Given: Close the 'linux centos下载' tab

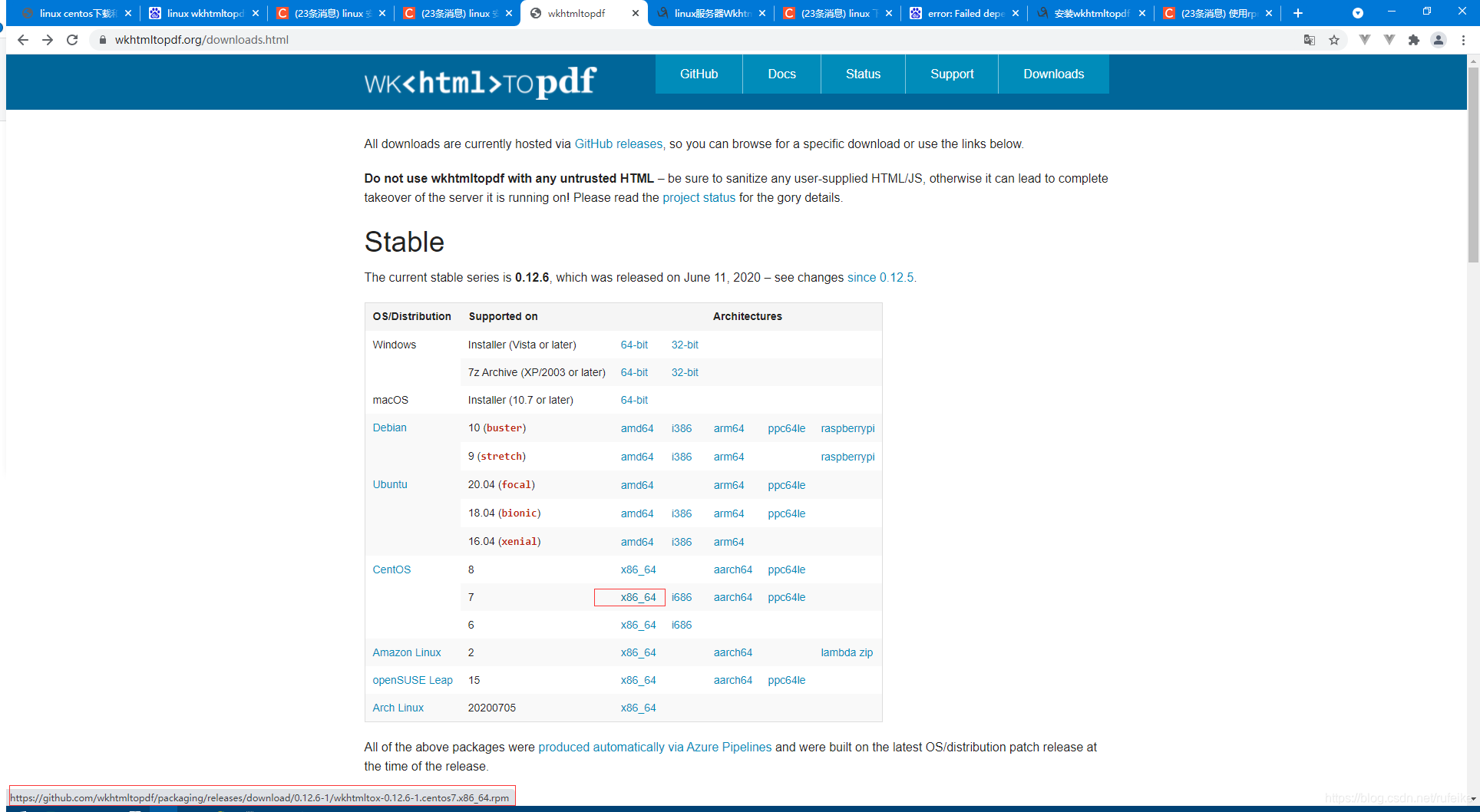Looking at the screenshot, I should 128,13.
